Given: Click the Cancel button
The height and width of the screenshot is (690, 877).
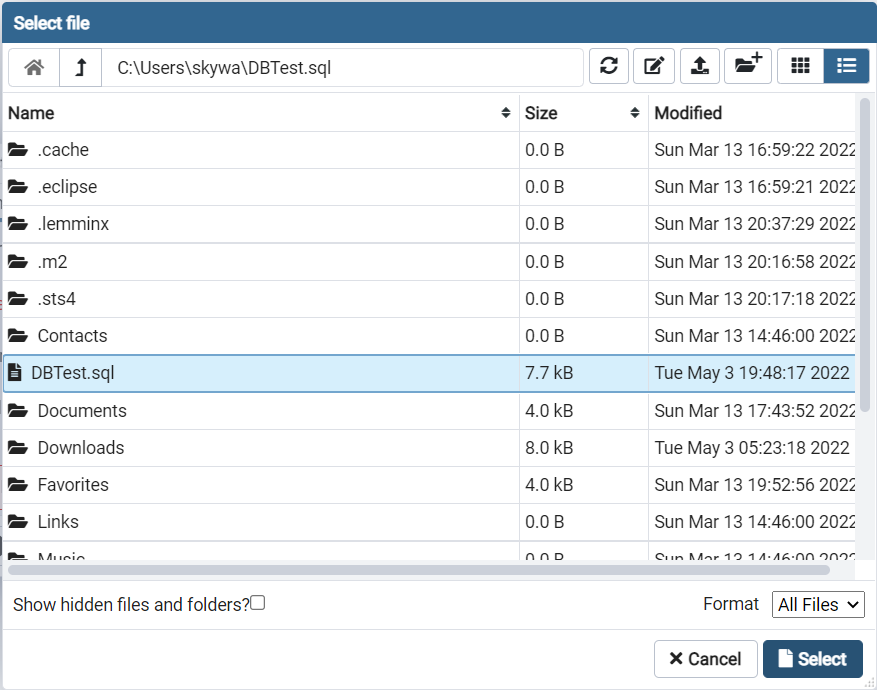Looking at the screenshot, I should click(706, 659).
